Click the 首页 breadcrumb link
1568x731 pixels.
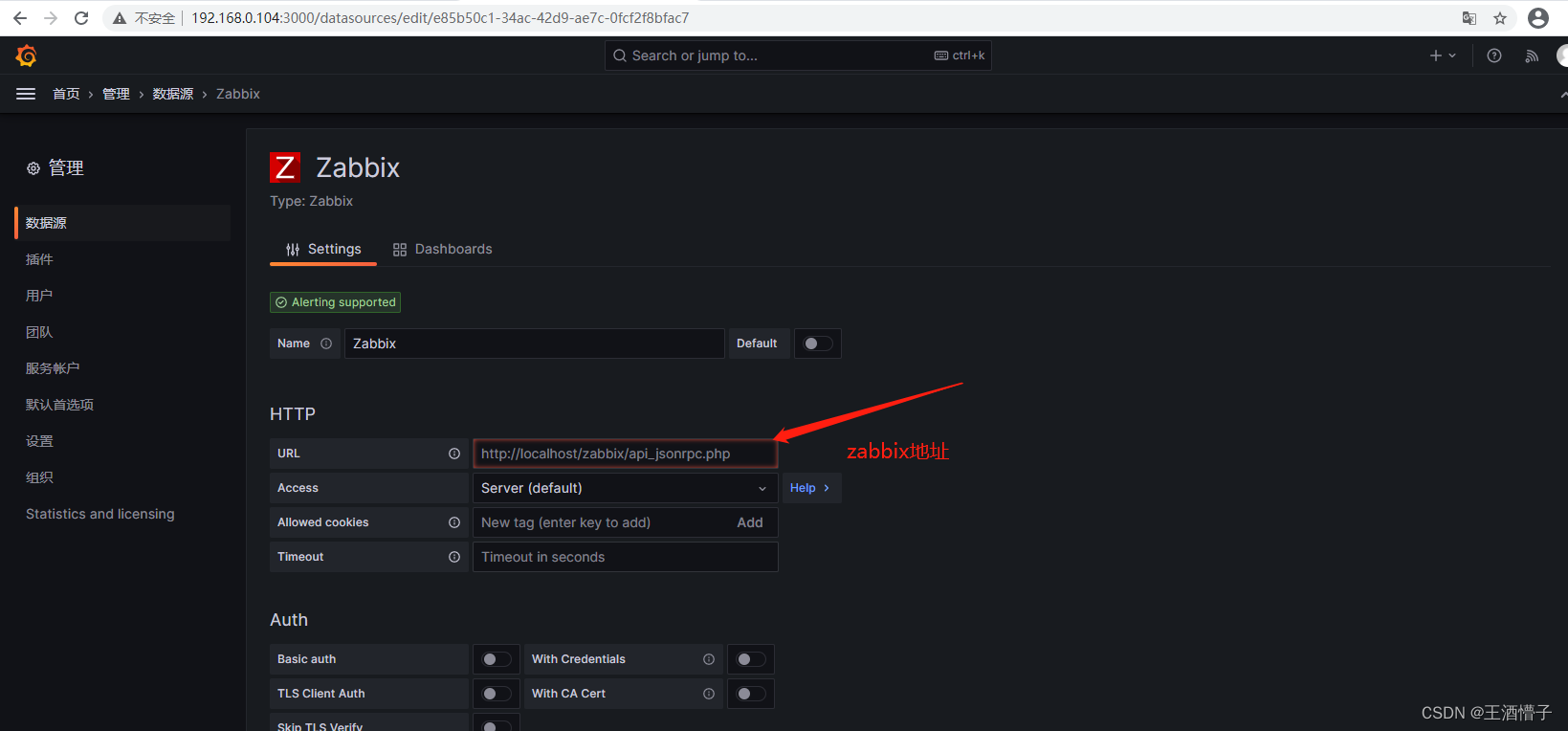tap(66, 94)
